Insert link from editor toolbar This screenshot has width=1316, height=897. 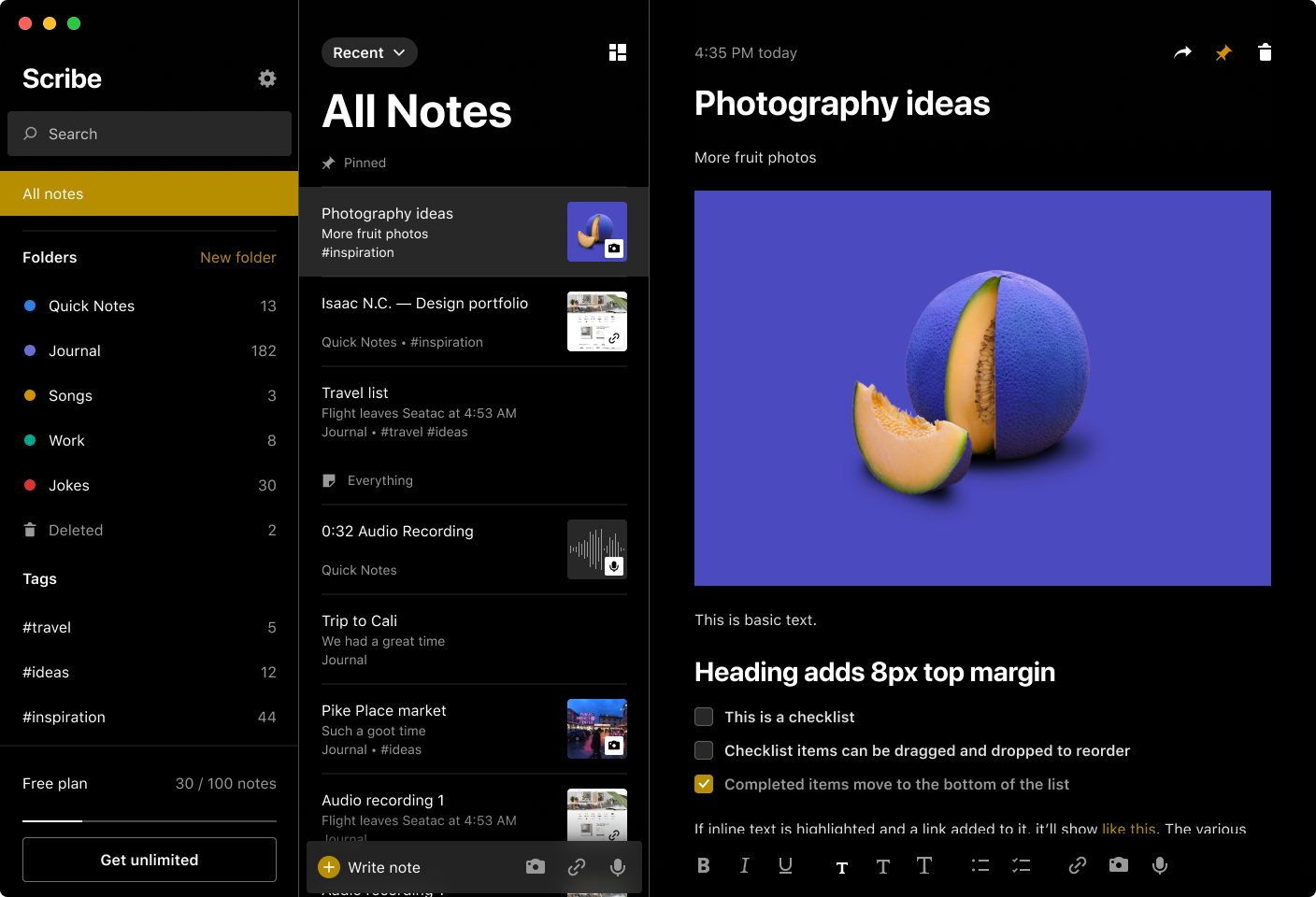point(1078,865)
